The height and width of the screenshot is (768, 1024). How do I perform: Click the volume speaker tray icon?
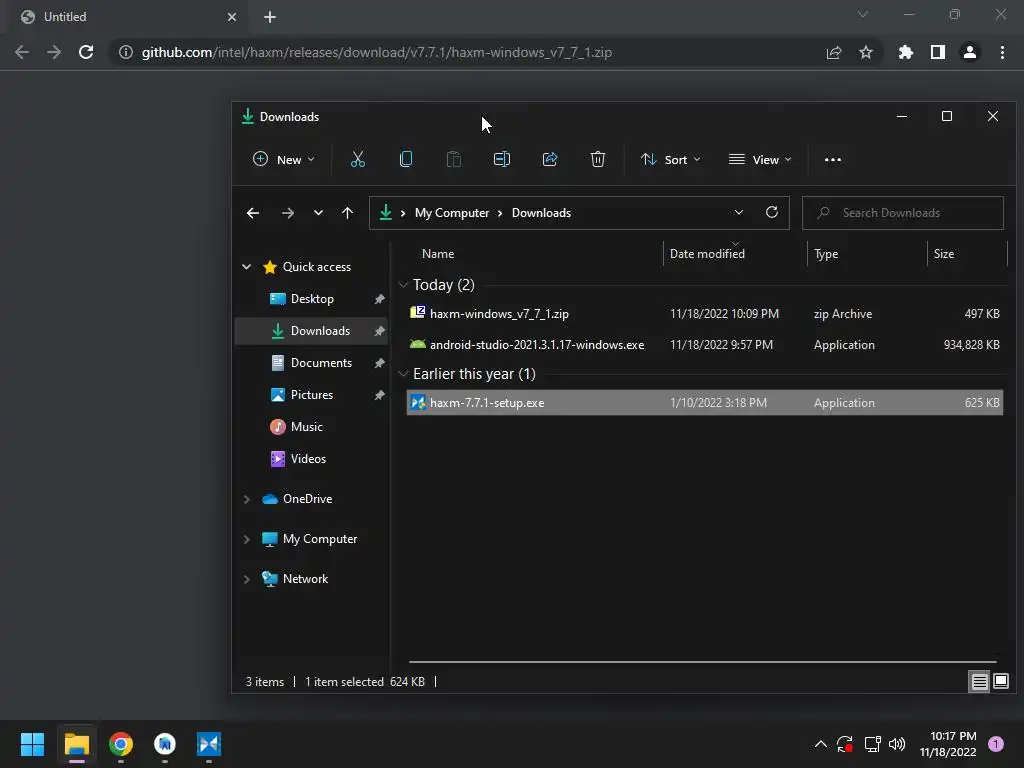(x=897, y=744)
